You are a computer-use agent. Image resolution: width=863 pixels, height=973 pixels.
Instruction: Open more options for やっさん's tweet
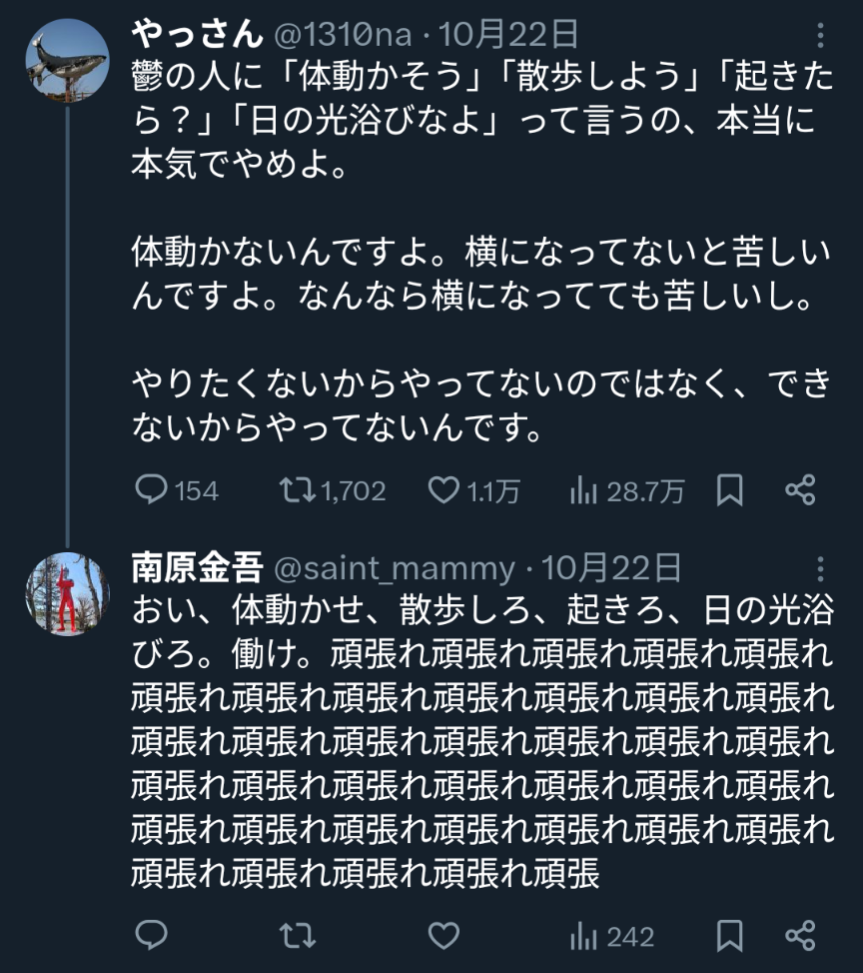[821, 37]
